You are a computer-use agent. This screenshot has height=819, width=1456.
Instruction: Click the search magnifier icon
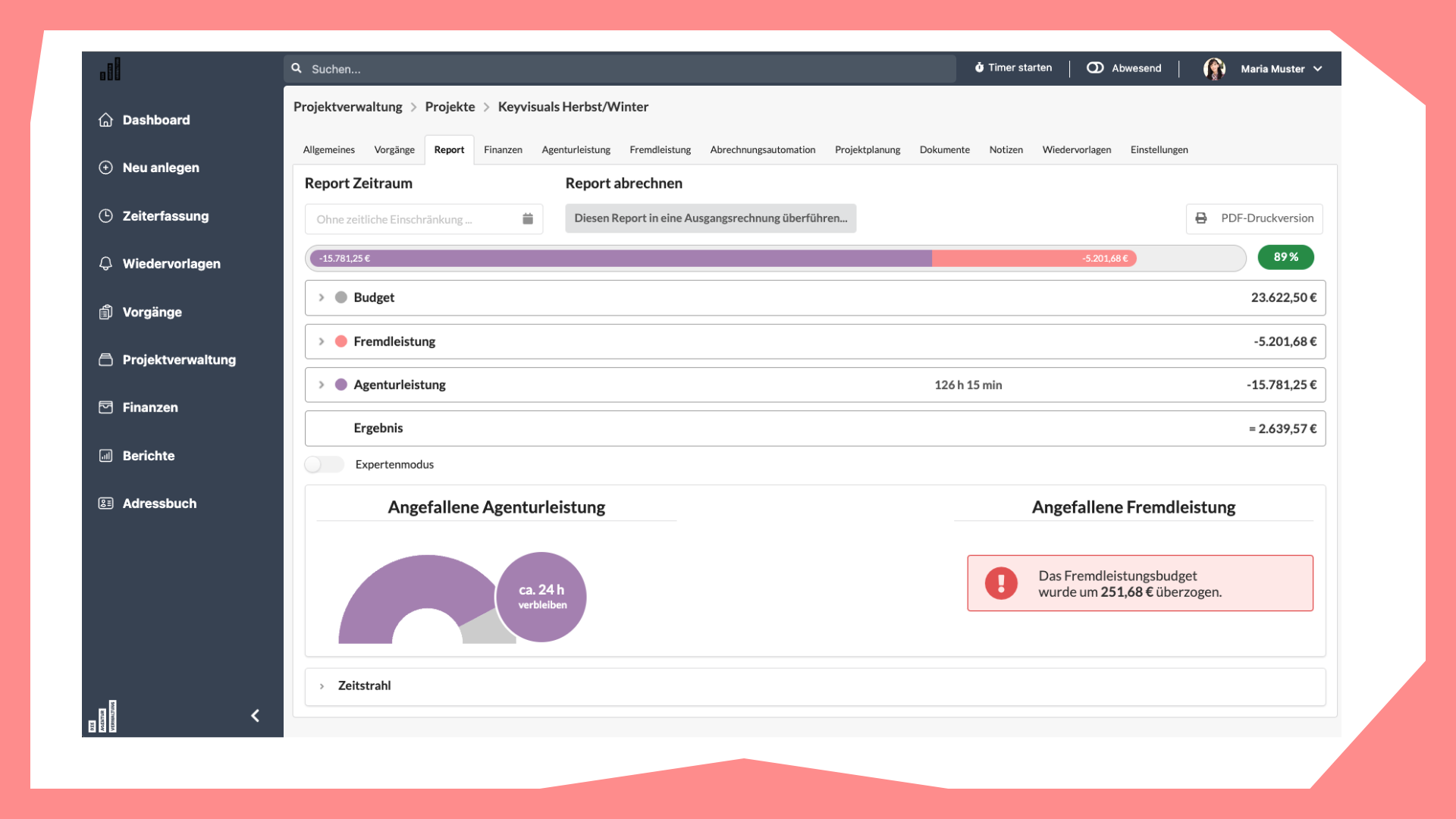pyautogui.click(x=297, y=68)
